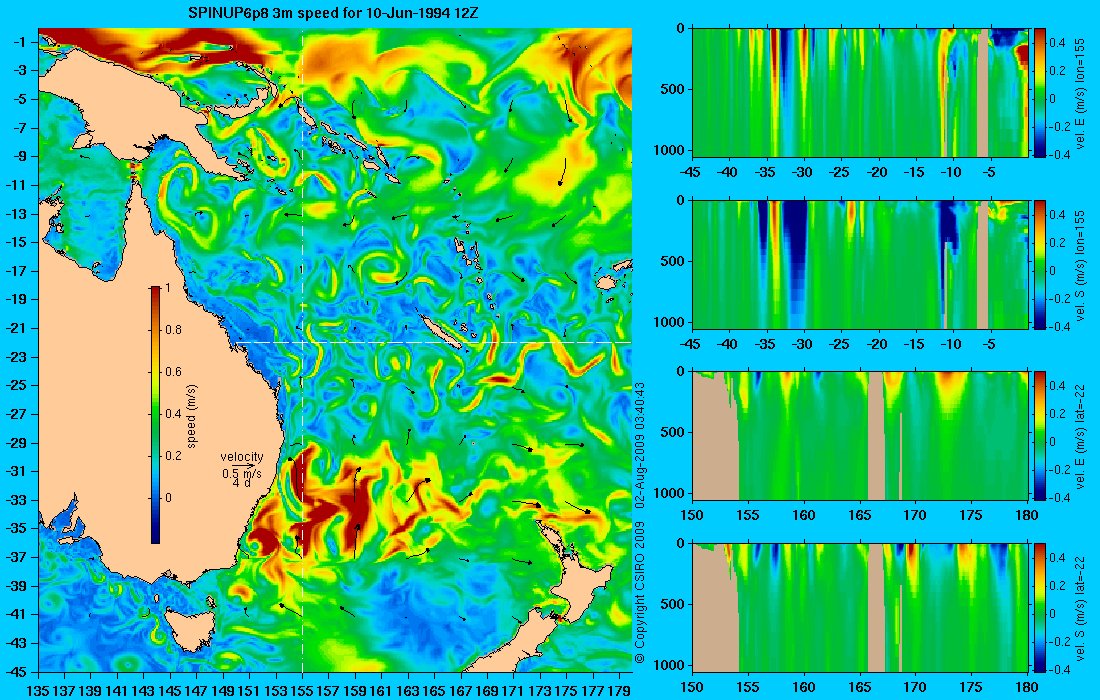Viewport: 1100px width, 700px height.
Task: Click the "vel. E (m/s) lat=-22" label
Action: [1082, 436]
